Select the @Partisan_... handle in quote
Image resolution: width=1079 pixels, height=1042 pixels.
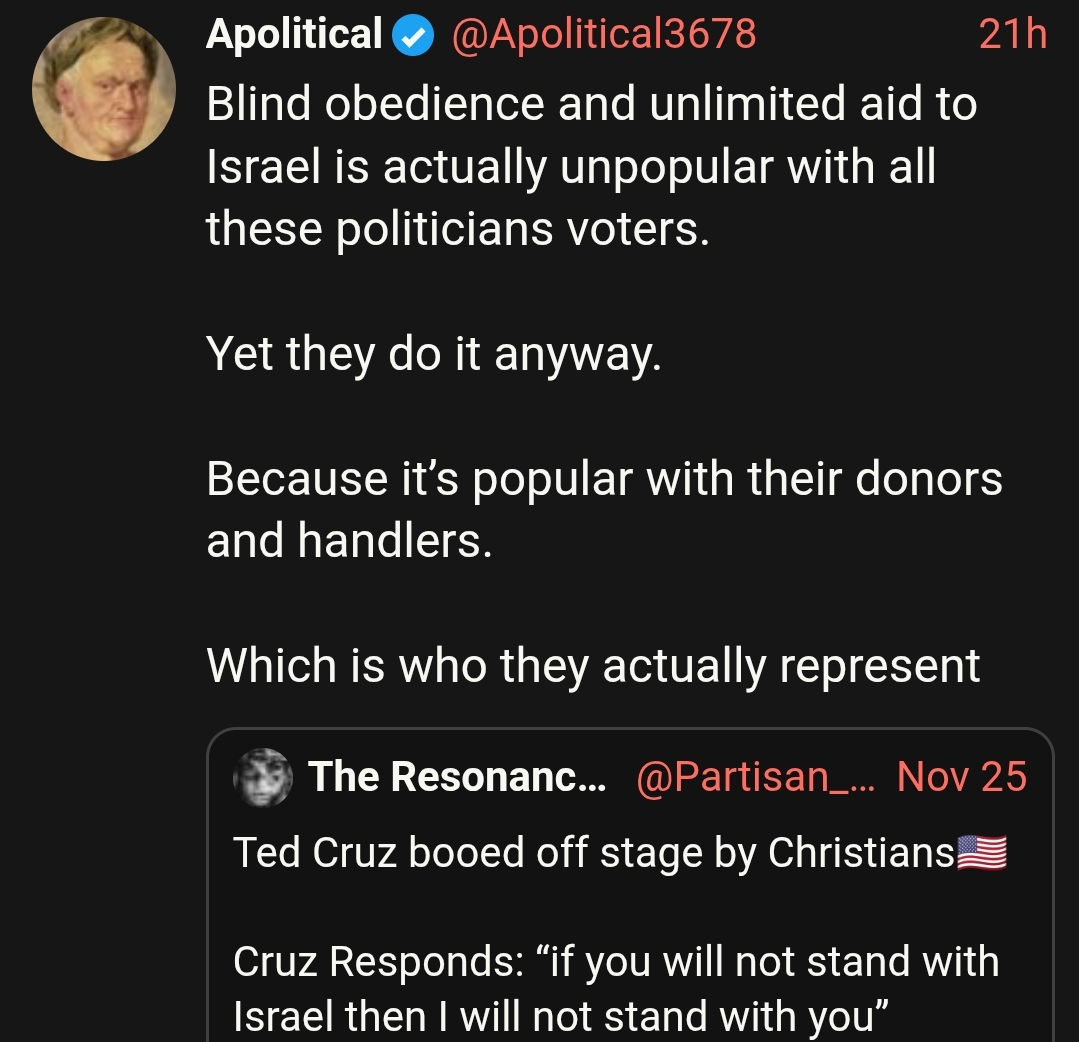pyautogui.click(x=756, y=777)
